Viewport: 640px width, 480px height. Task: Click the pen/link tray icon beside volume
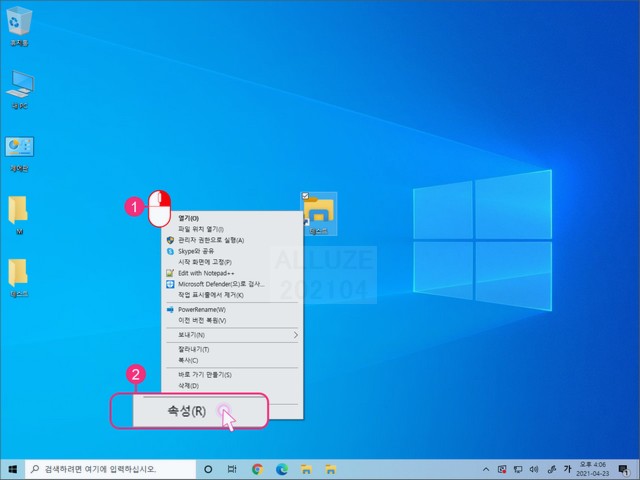click(551, 469)
